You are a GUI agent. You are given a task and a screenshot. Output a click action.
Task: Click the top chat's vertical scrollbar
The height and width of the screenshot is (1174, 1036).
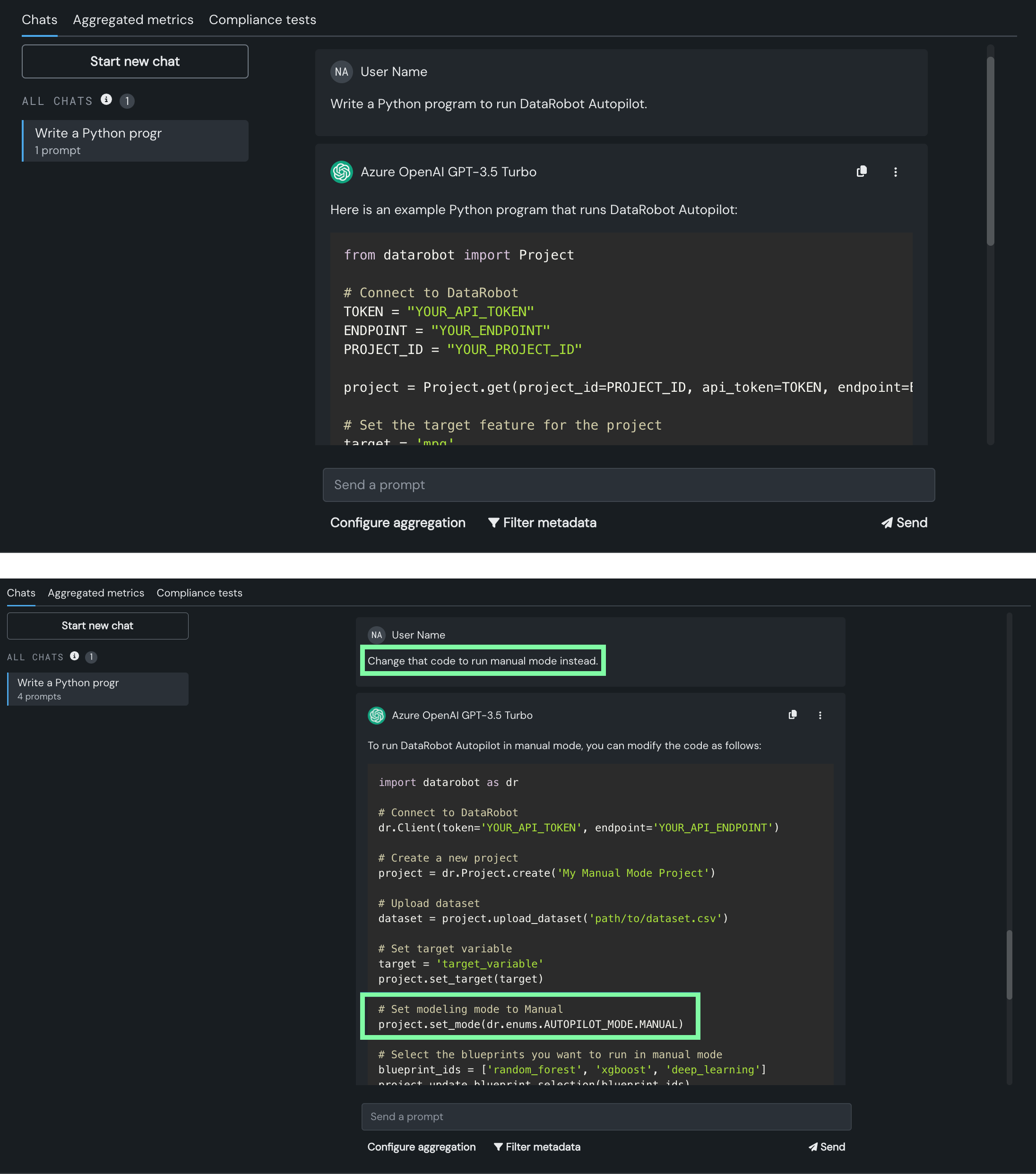click(990, 151)
